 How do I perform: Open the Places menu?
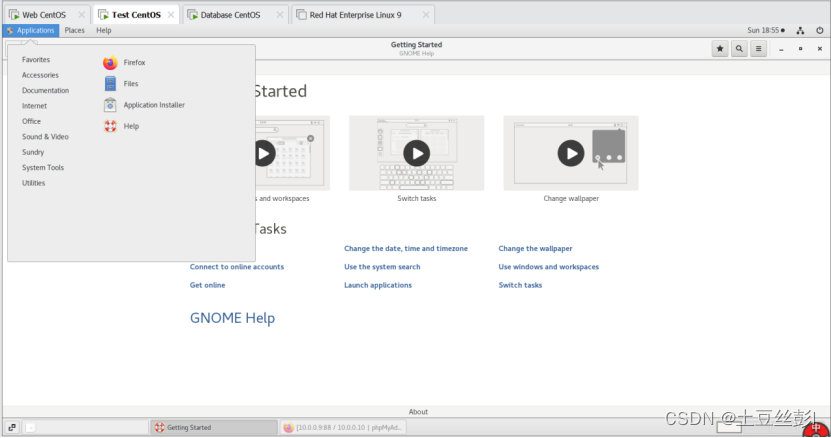(75, 31)
